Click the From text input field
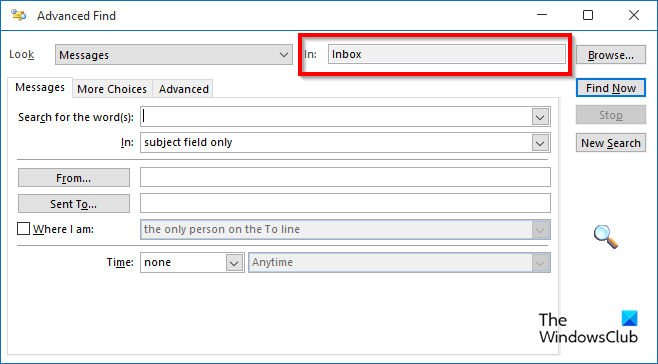 pyautogui.click(x=345, y=178)
